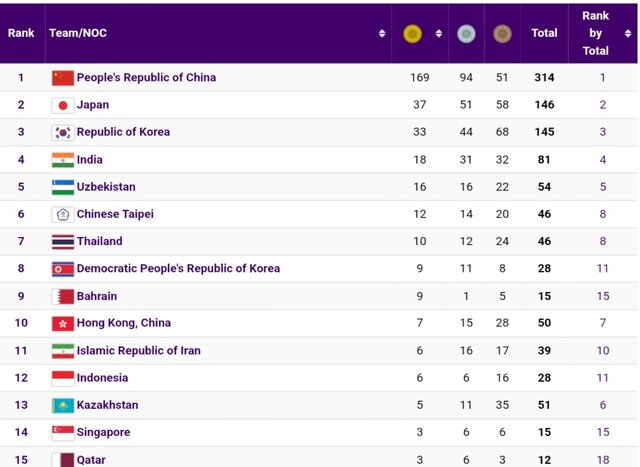Click the India flag icon
This screenshot has height=467, width=640.
click(x=62, y=160)
